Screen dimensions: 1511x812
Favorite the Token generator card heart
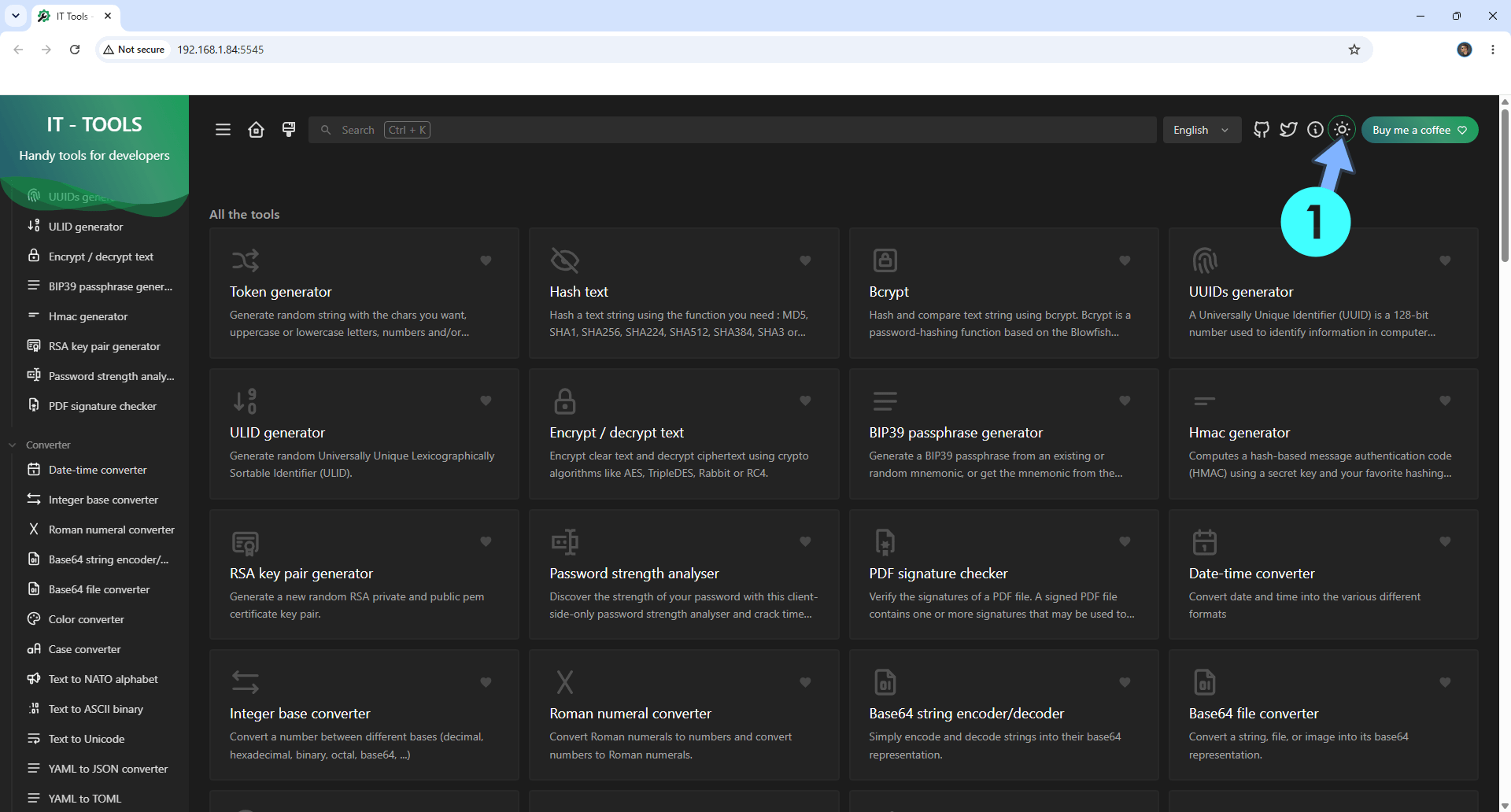tap(486, 260)
